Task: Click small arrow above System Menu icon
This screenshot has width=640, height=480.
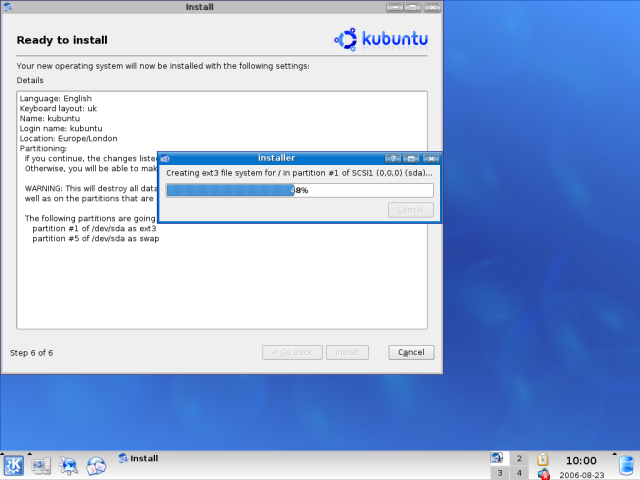Action: 29,453
